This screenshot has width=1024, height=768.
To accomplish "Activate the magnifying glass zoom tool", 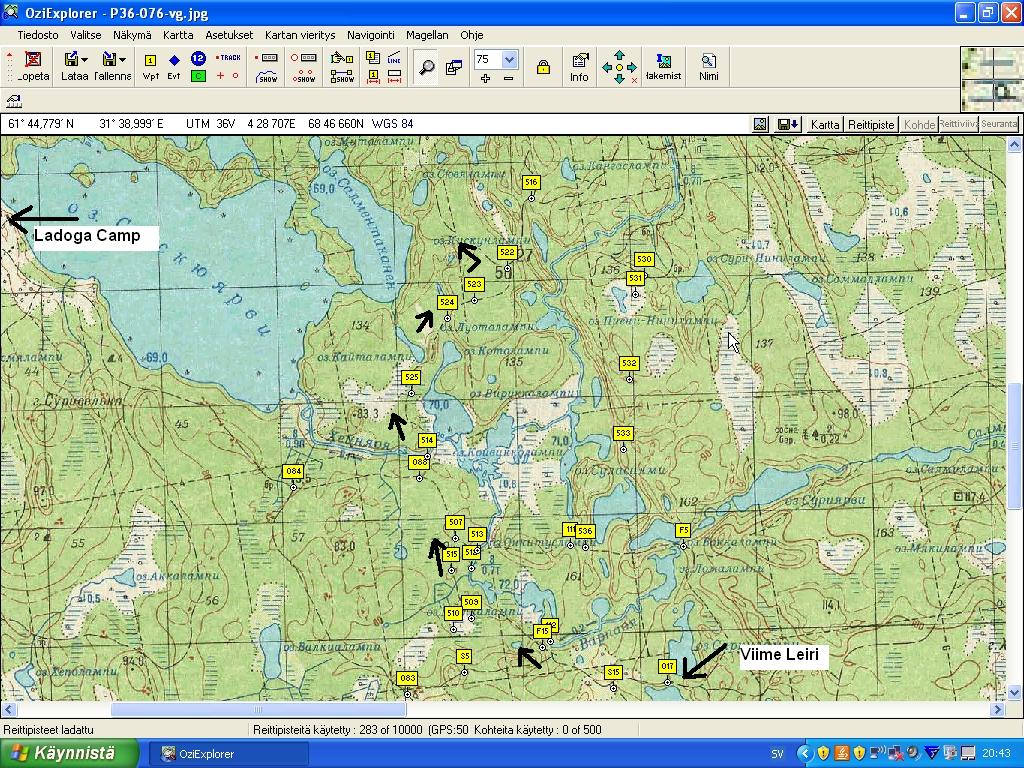I will [x=426, y=67].
